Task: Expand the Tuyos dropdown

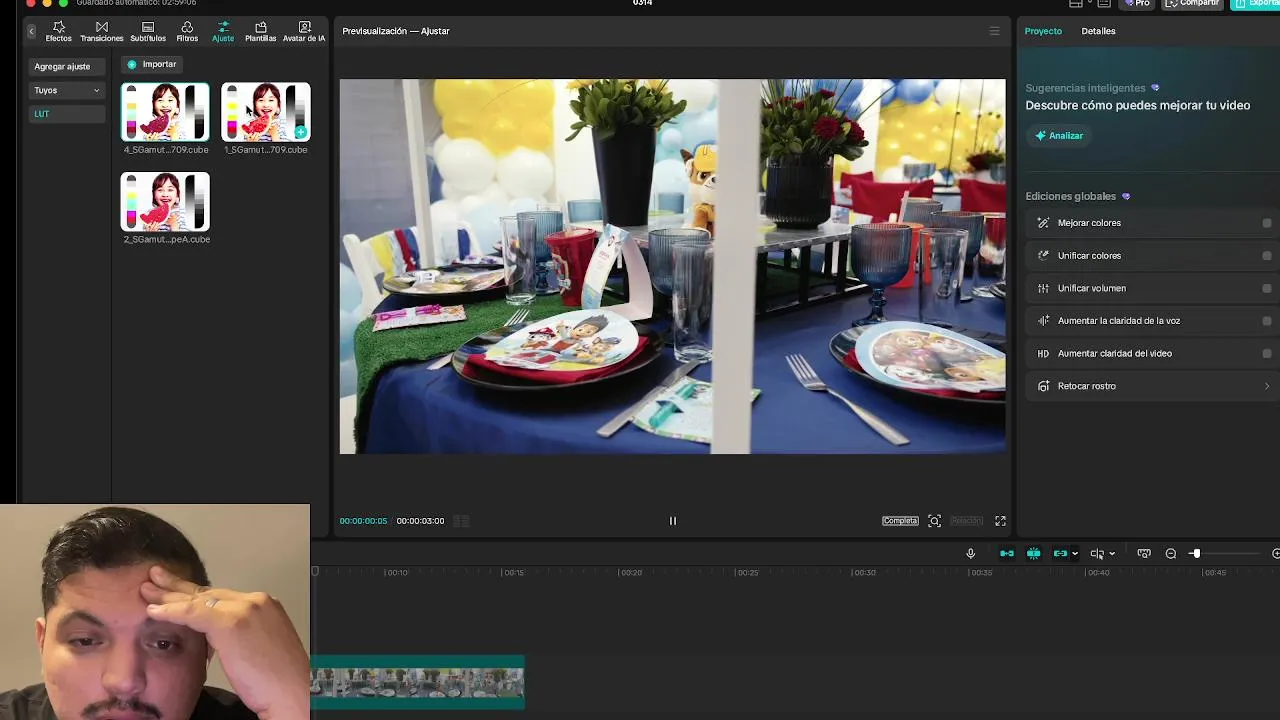Action: point(67,90)
